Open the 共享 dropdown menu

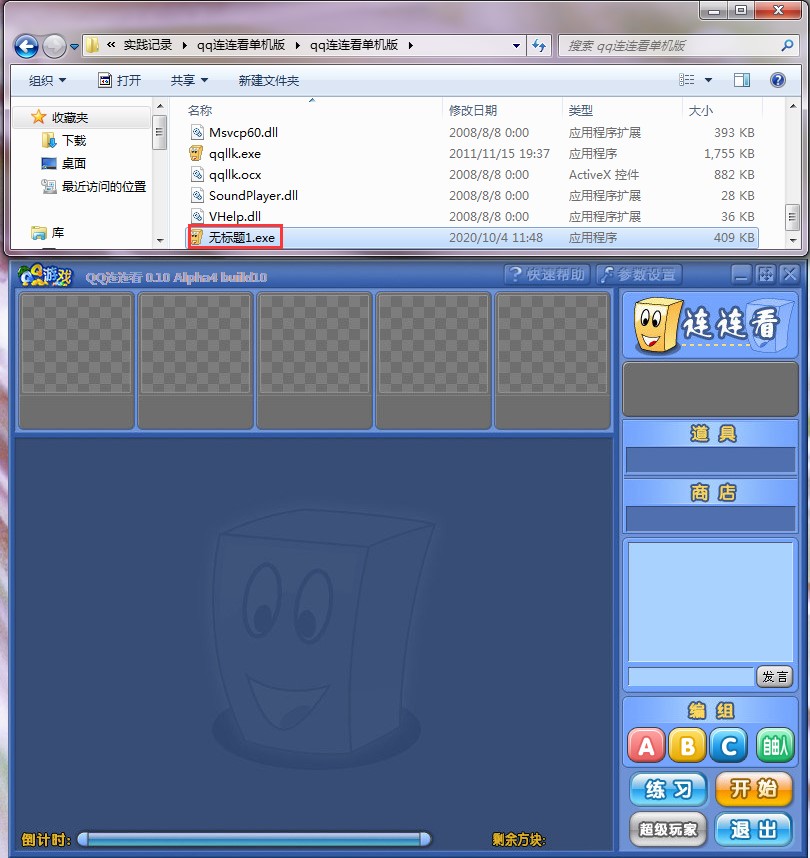[189, 80]
